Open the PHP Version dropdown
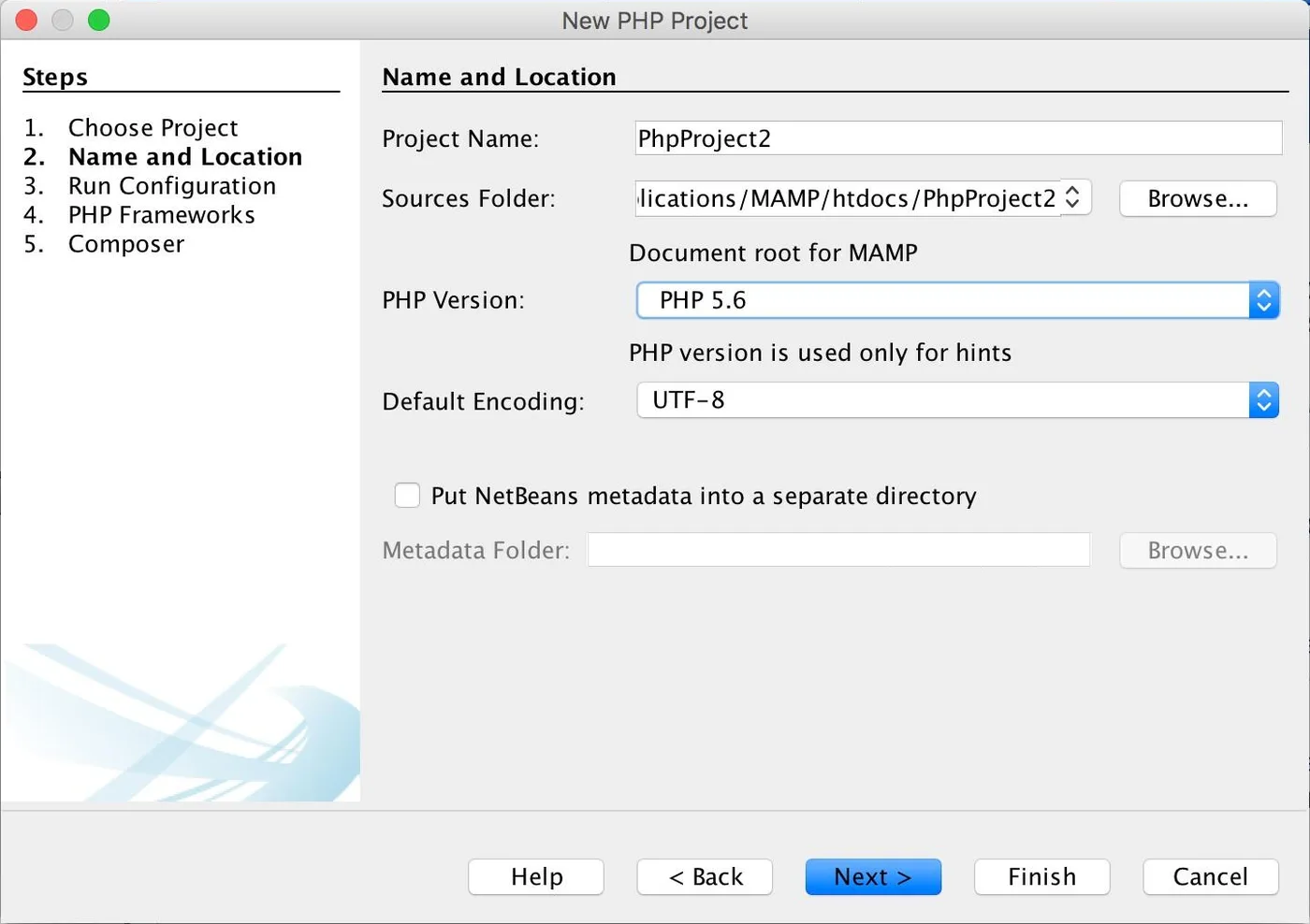The width and height of the screenshot is (1310, 924). pos(957,300)
